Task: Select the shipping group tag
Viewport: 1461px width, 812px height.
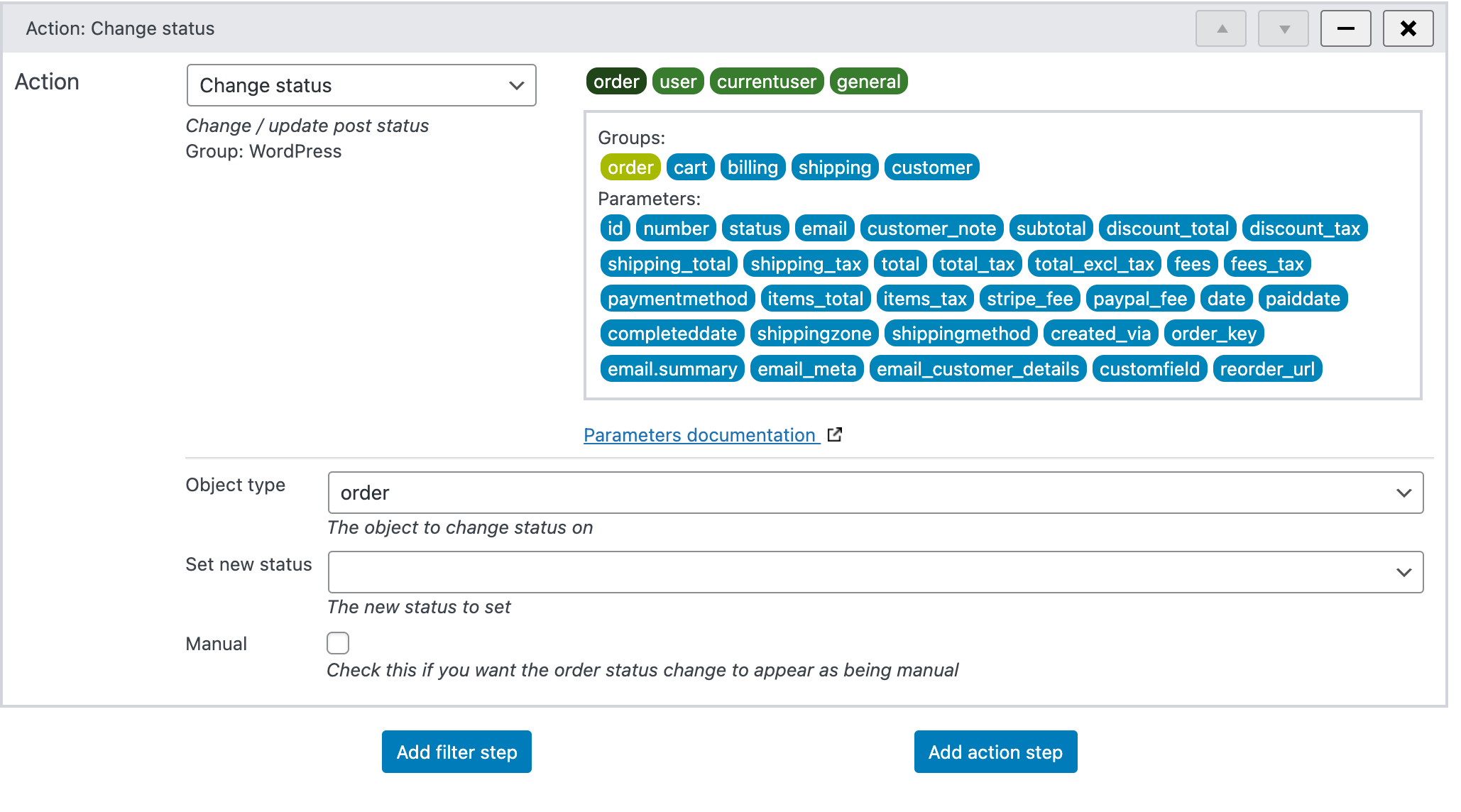Action: coord(834,167)
